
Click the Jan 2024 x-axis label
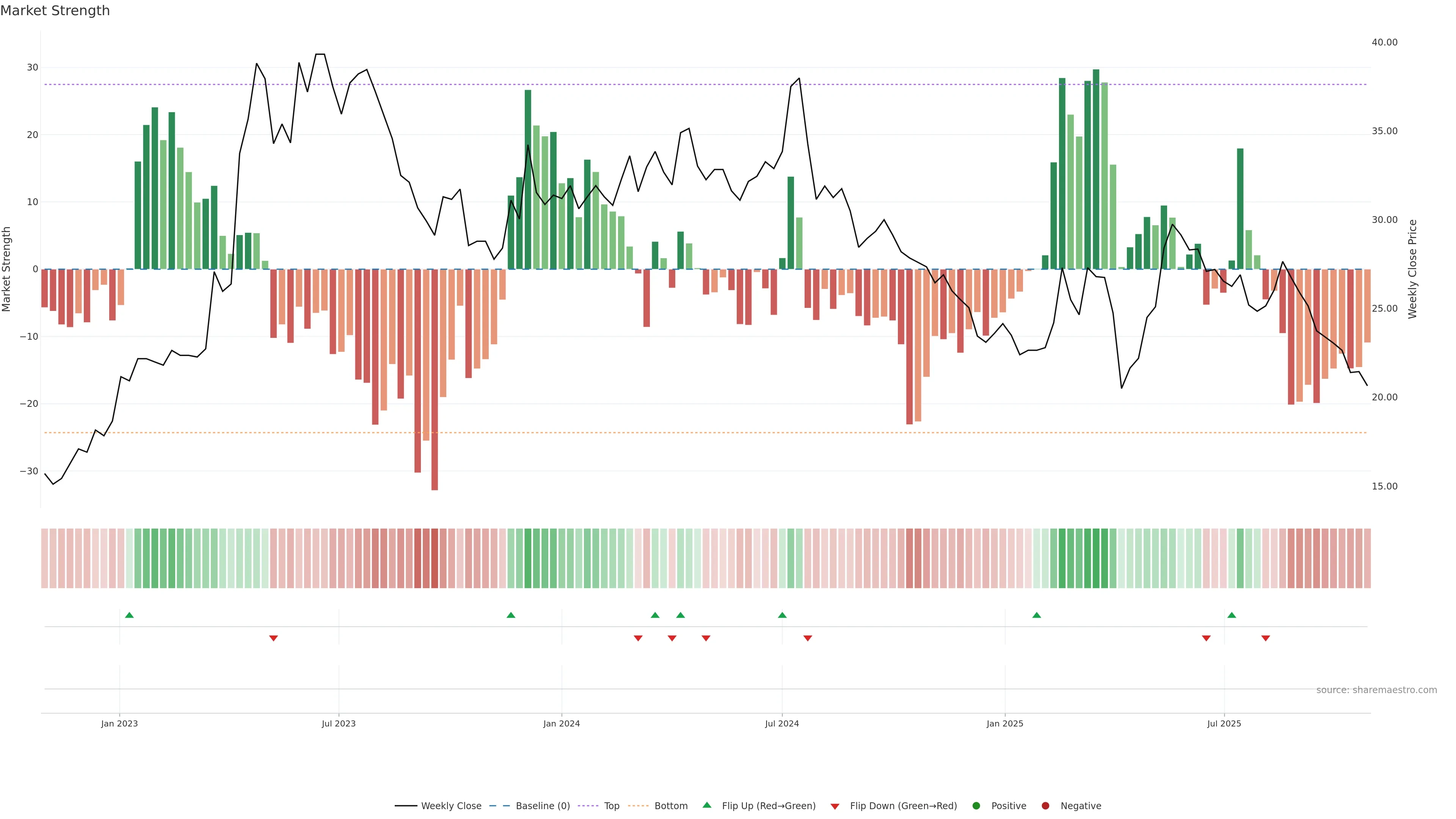[561, 723]
